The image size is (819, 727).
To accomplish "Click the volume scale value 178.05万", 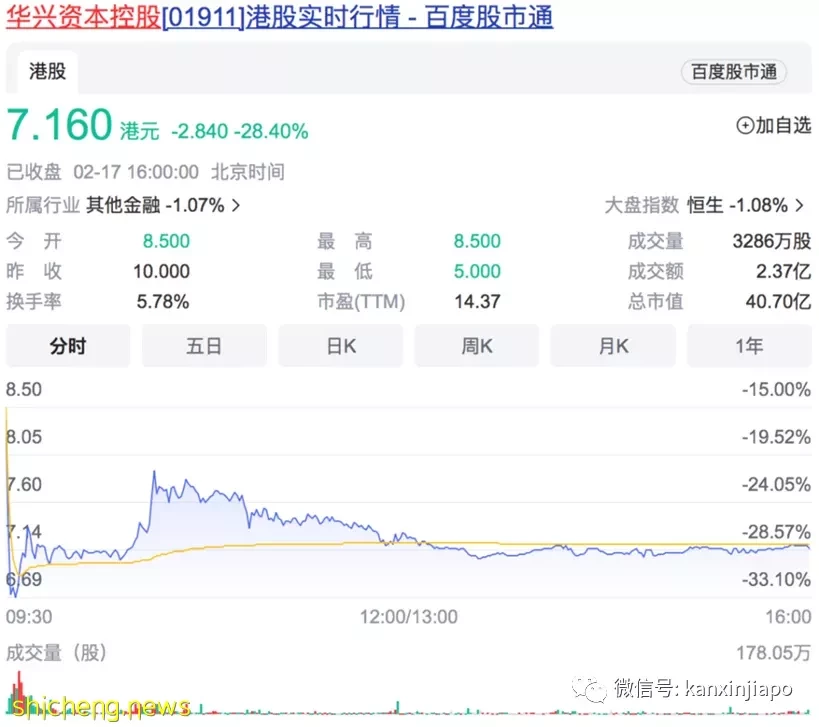I will pyautogui.click(x=774, y=653).
